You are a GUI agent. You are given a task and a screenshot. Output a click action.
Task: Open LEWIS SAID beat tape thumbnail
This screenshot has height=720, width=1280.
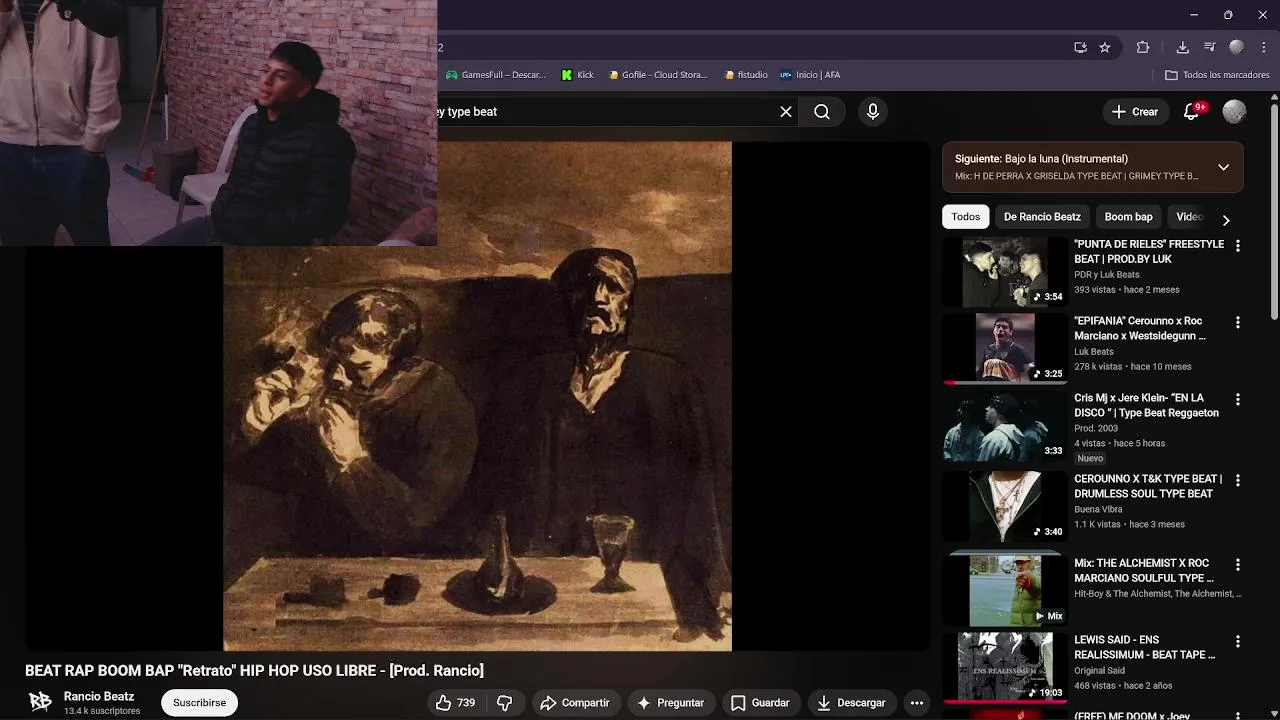tap(1005, 667)
